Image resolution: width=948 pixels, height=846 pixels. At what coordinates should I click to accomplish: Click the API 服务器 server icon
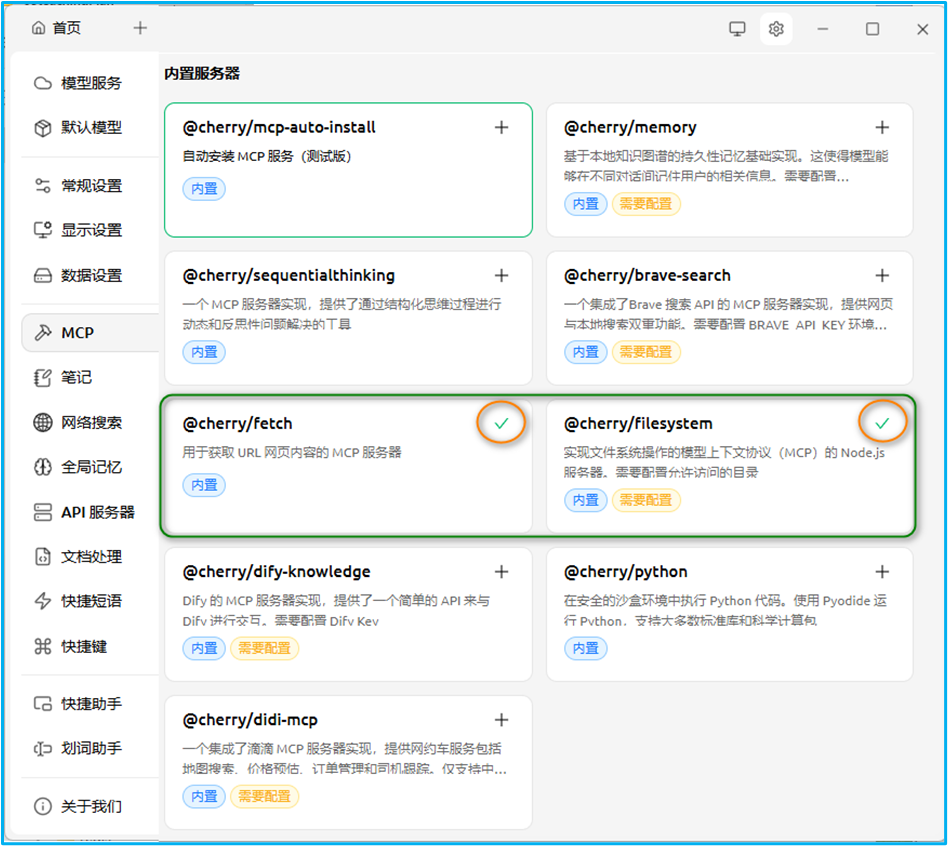coord(43,512)
